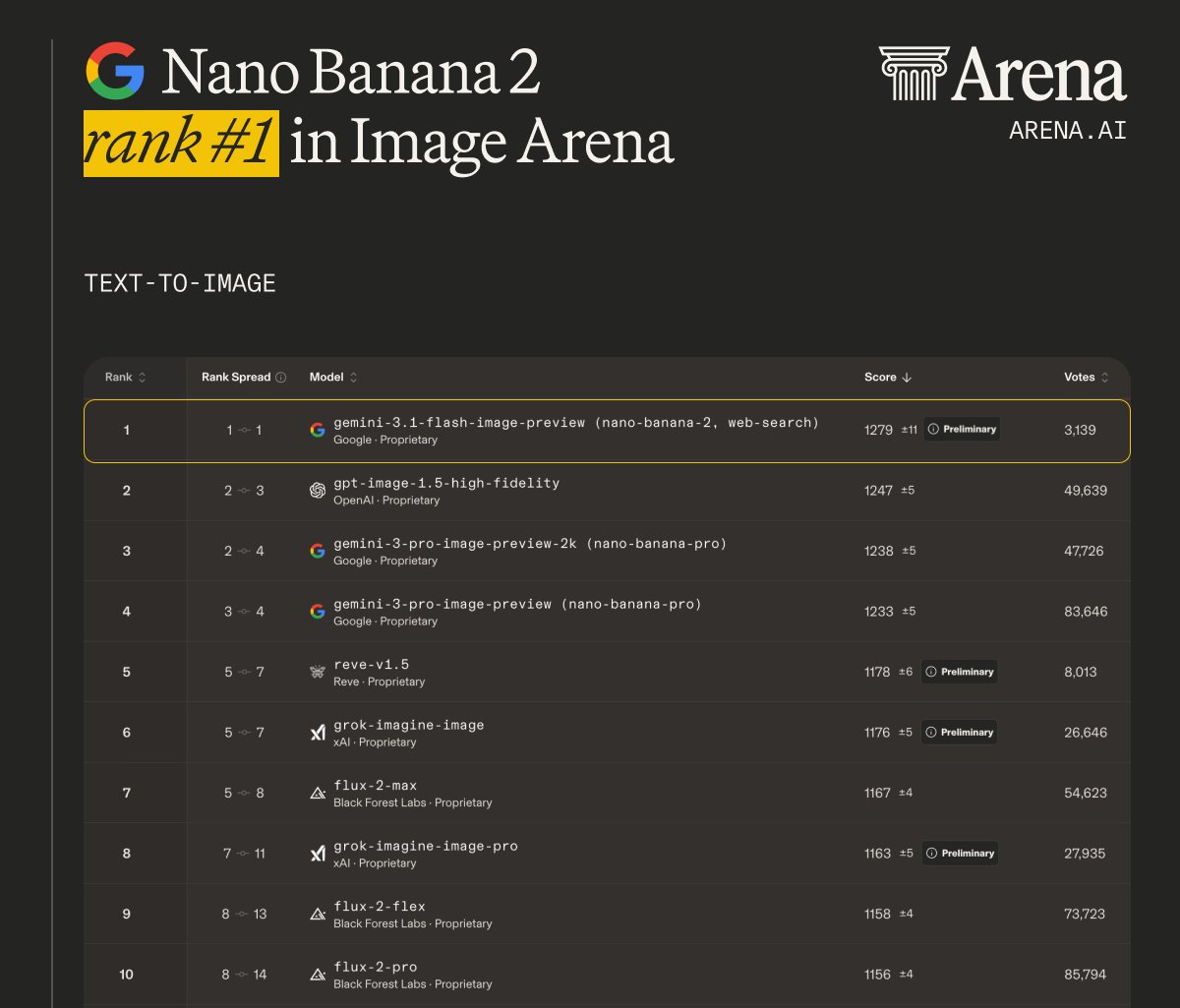Screen dimensions: 1180x1008
Task: Click the OpenAI logo beside gpt-image-1.5-high-fidelity
Action: click(317, 490)
